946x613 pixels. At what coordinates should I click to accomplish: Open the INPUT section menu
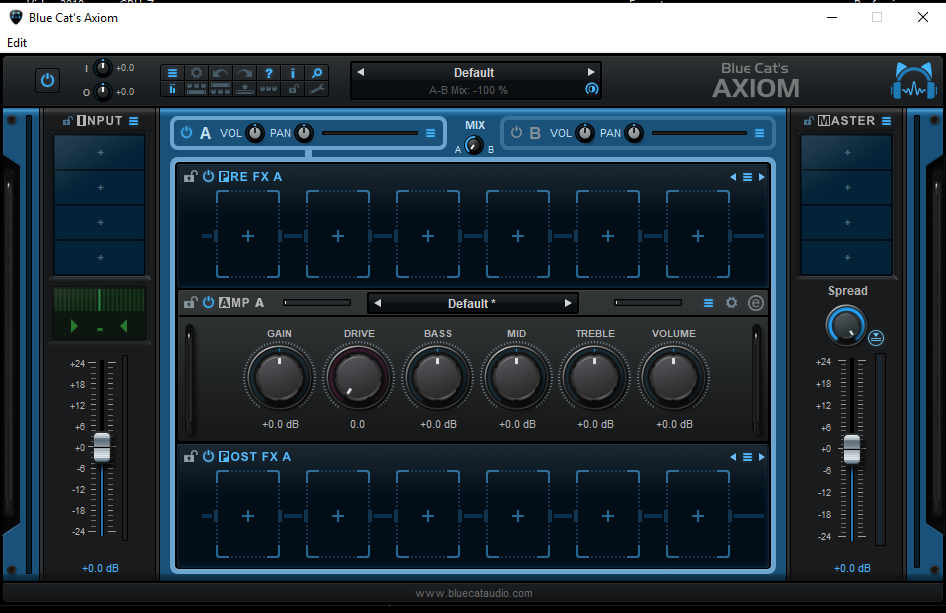(133, 121)
